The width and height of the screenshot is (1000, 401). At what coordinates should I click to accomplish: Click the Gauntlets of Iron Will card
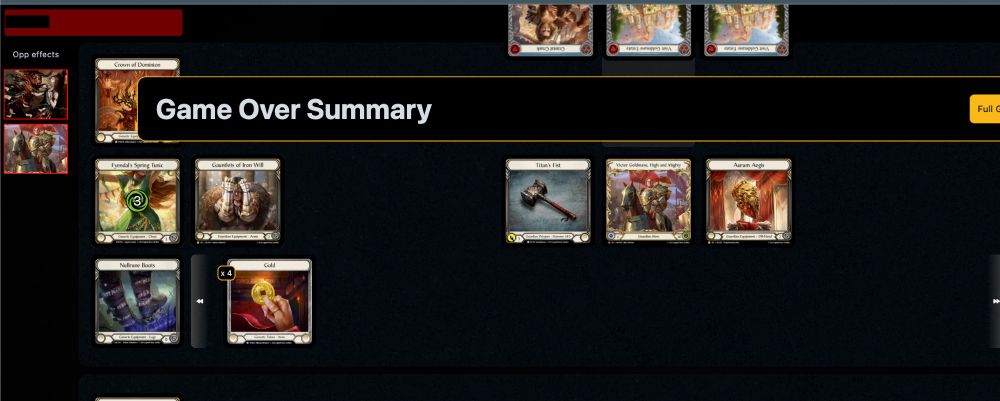[238, 201]
